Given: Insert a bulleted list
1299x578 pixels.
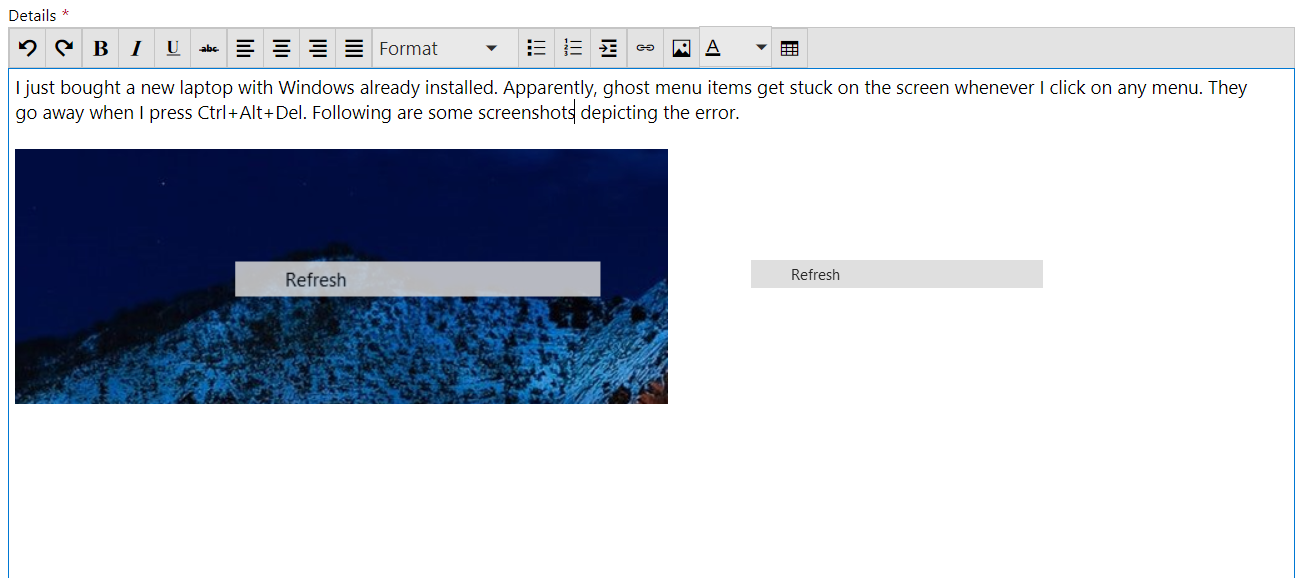Looking at the screenshot, I should point(537,48).
